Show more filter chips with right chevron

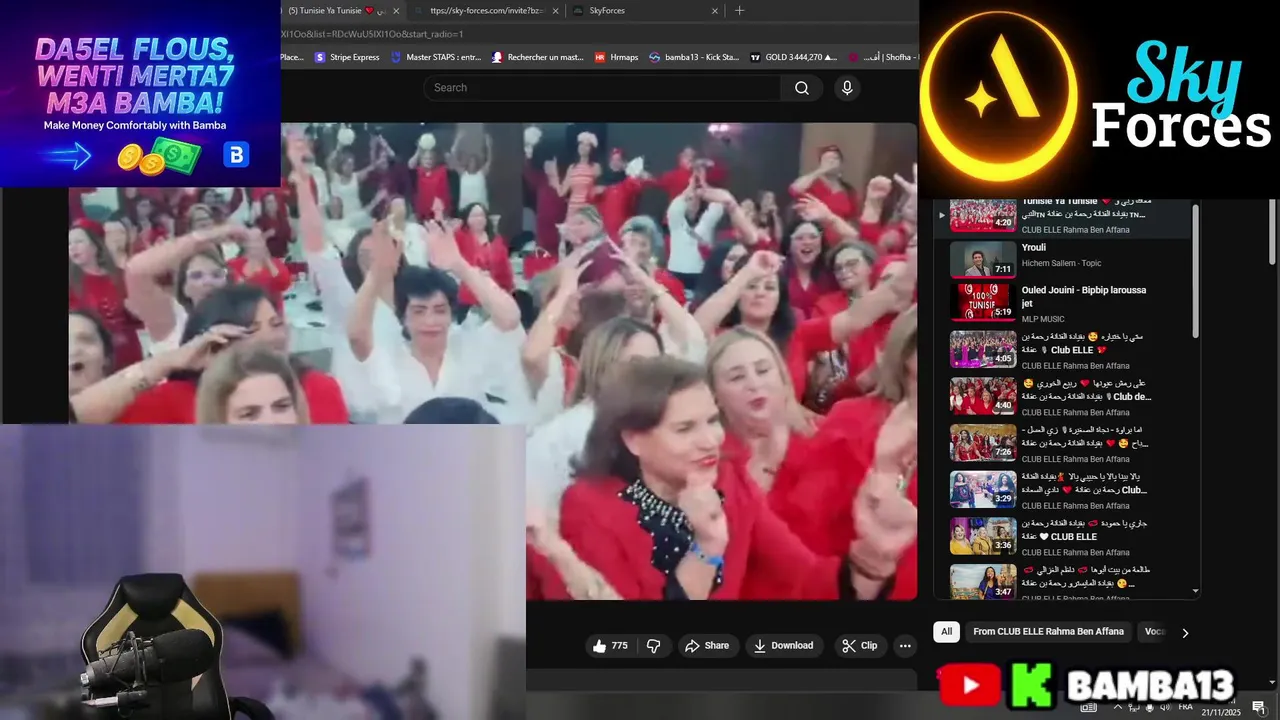coord(1185,633)
